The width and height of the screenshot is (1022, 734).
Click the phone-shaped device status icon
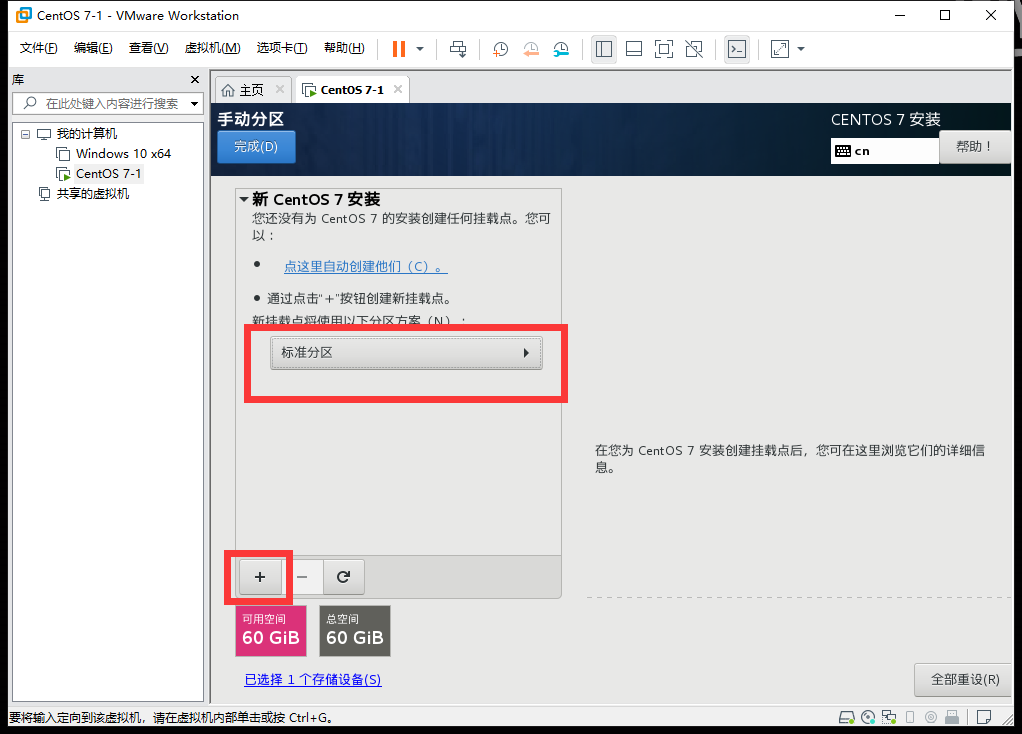tap(910, 718)
